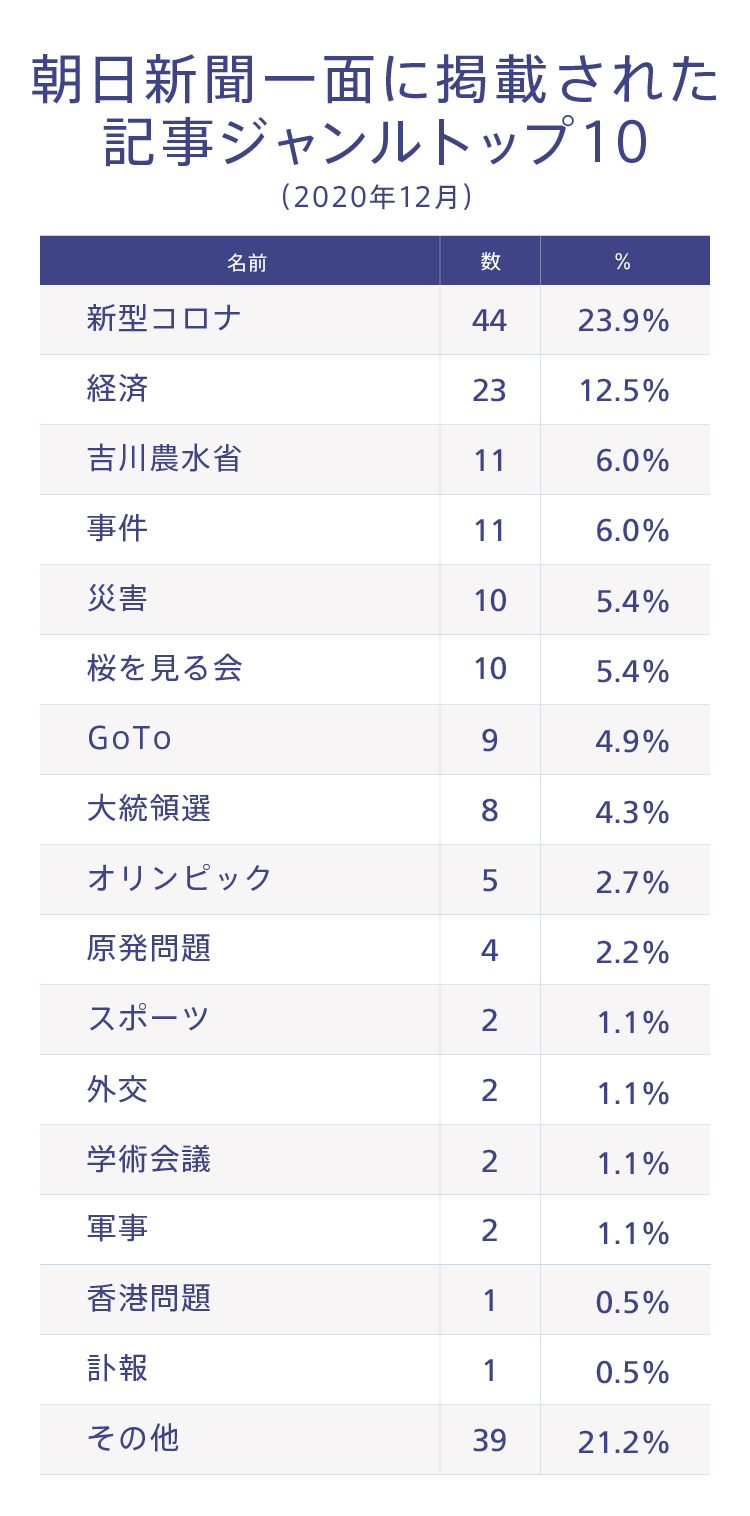Click the chart title 朝日新聞一面に掲載された

click(375, 82)
